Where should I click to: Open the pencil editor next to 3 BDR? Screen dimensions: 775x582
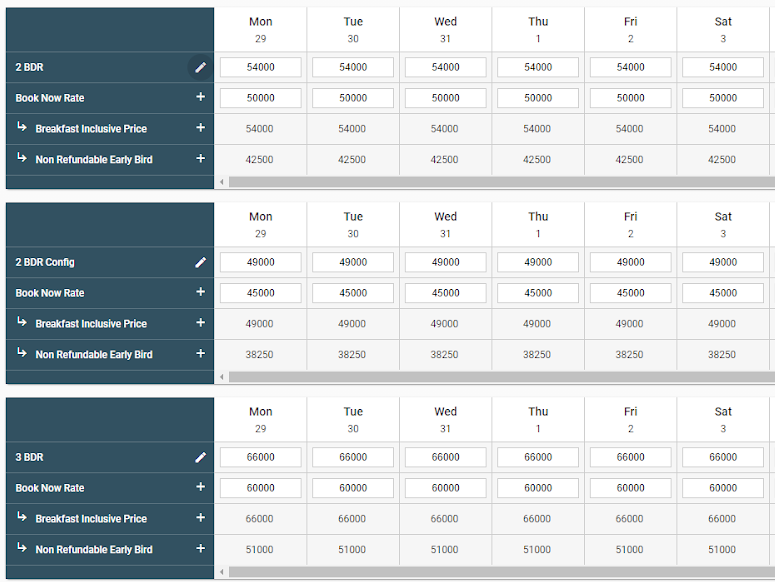click(x=200, y=457)
